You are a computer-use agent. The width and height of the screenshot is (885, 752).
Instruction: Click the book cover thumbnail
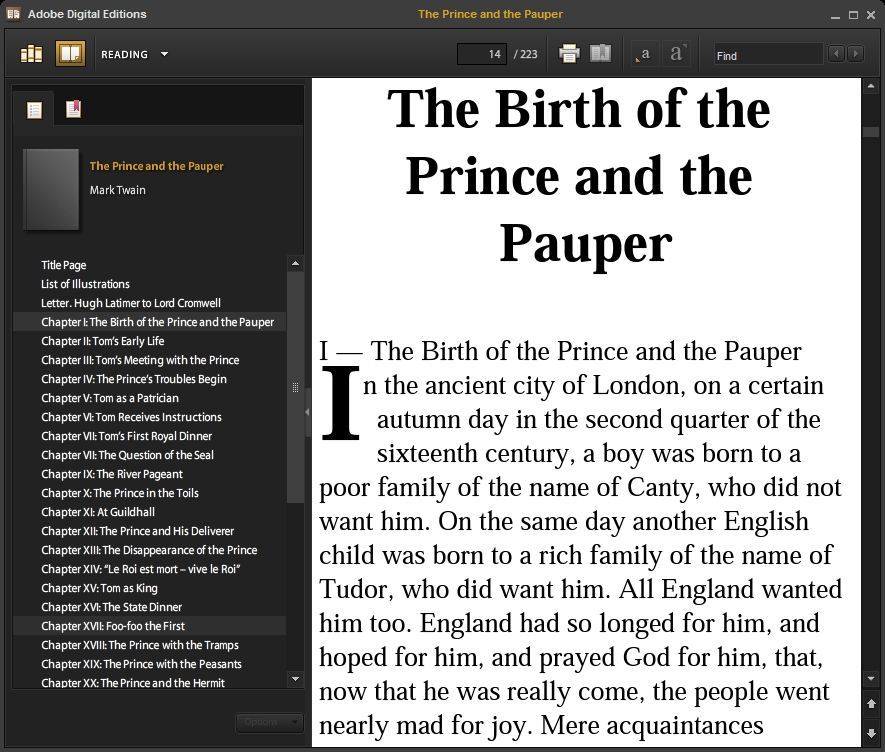51,190
